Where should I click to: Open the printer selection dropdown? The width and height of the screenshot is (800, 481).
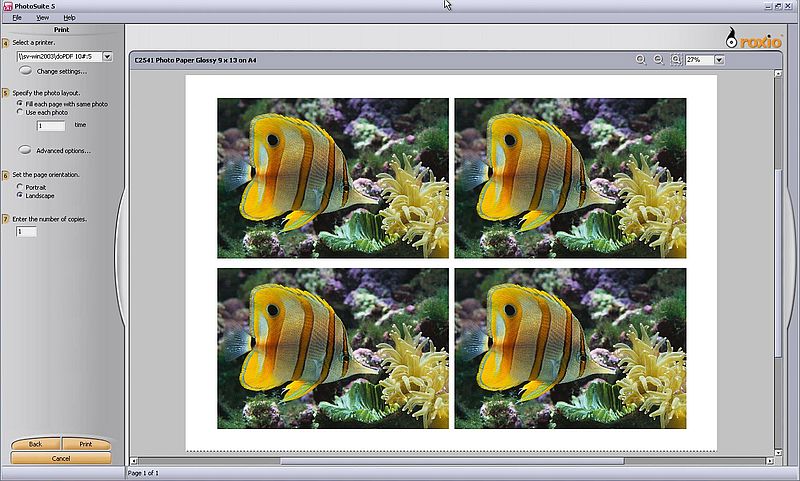pyautogui.click(x=107, y=57)
